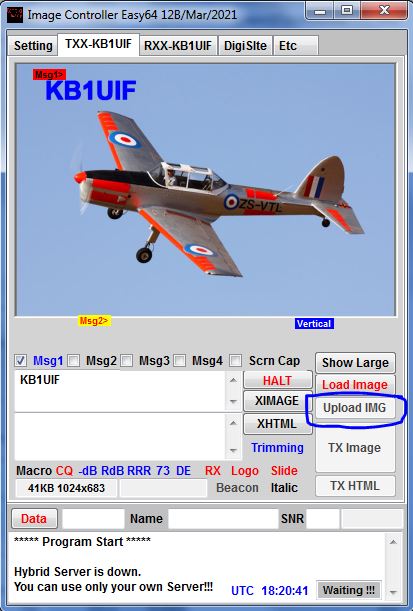
Task: Tick the Scrn Cap checkbox
Action: (x=235, y=361)
